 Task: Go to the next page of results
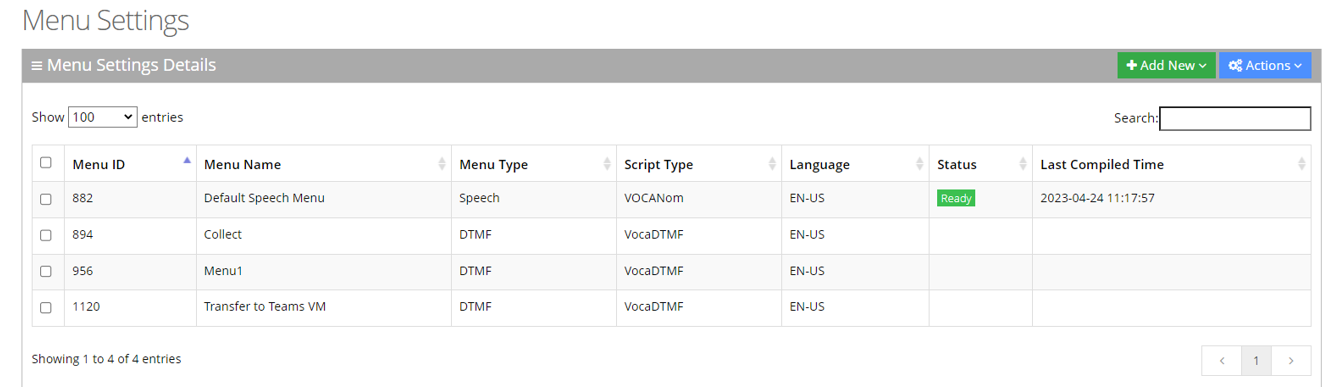pyautogui.click(x=1291, y=360)
